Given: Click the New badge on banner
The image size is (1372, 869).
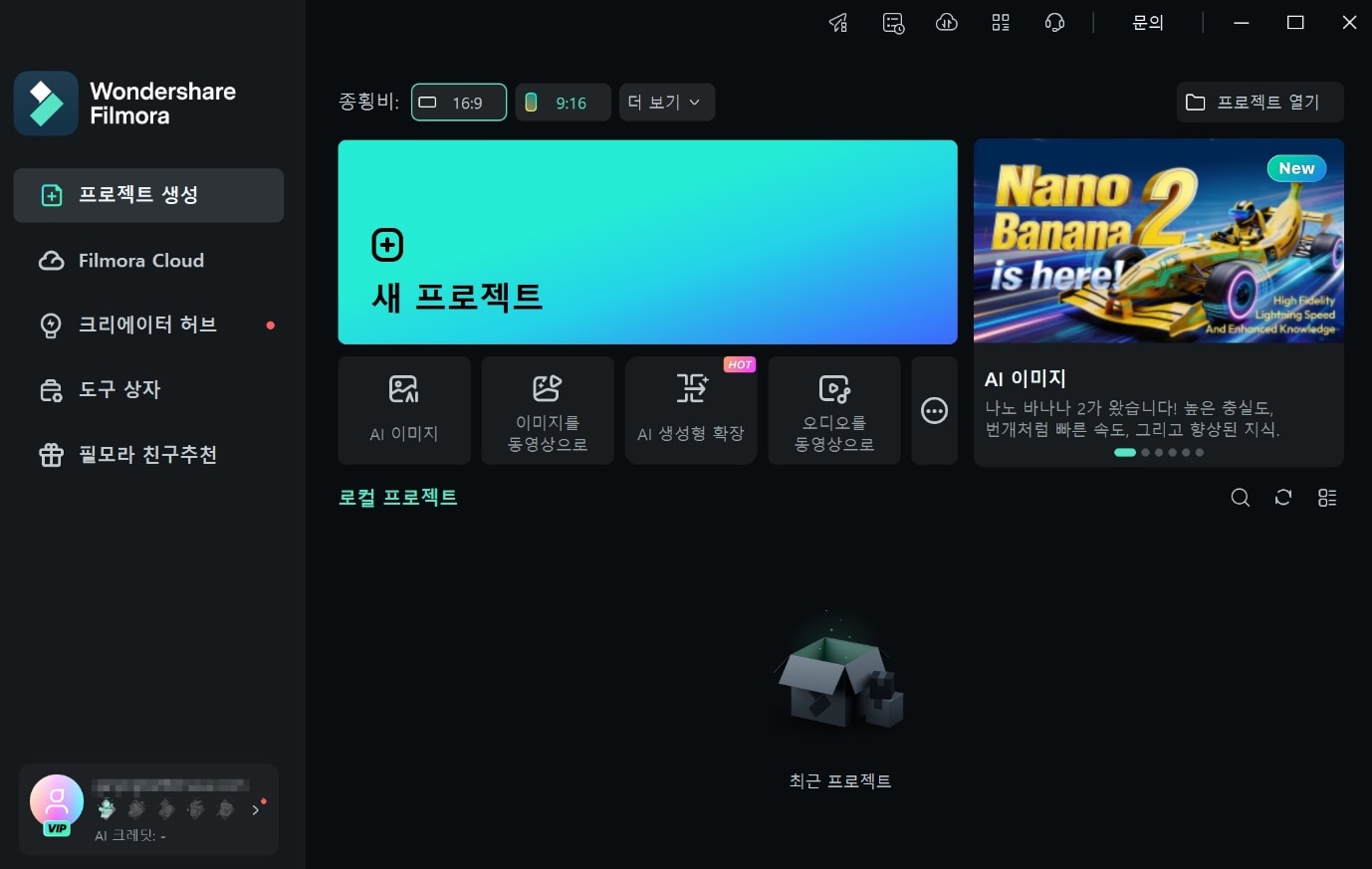Looking at the screenshot, I should [x=1296, y=168].
